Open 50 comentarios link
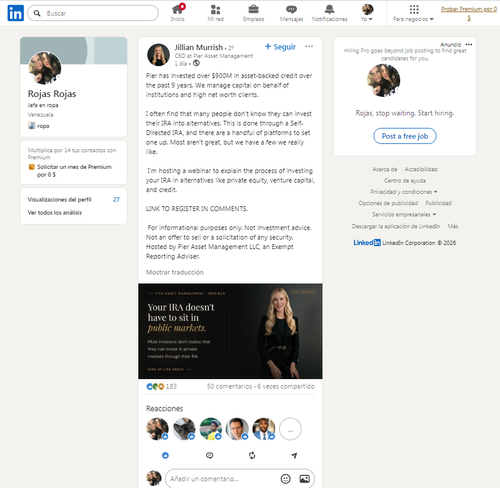The width and height of the screenshot is (500, 488). tap(229, 386)
